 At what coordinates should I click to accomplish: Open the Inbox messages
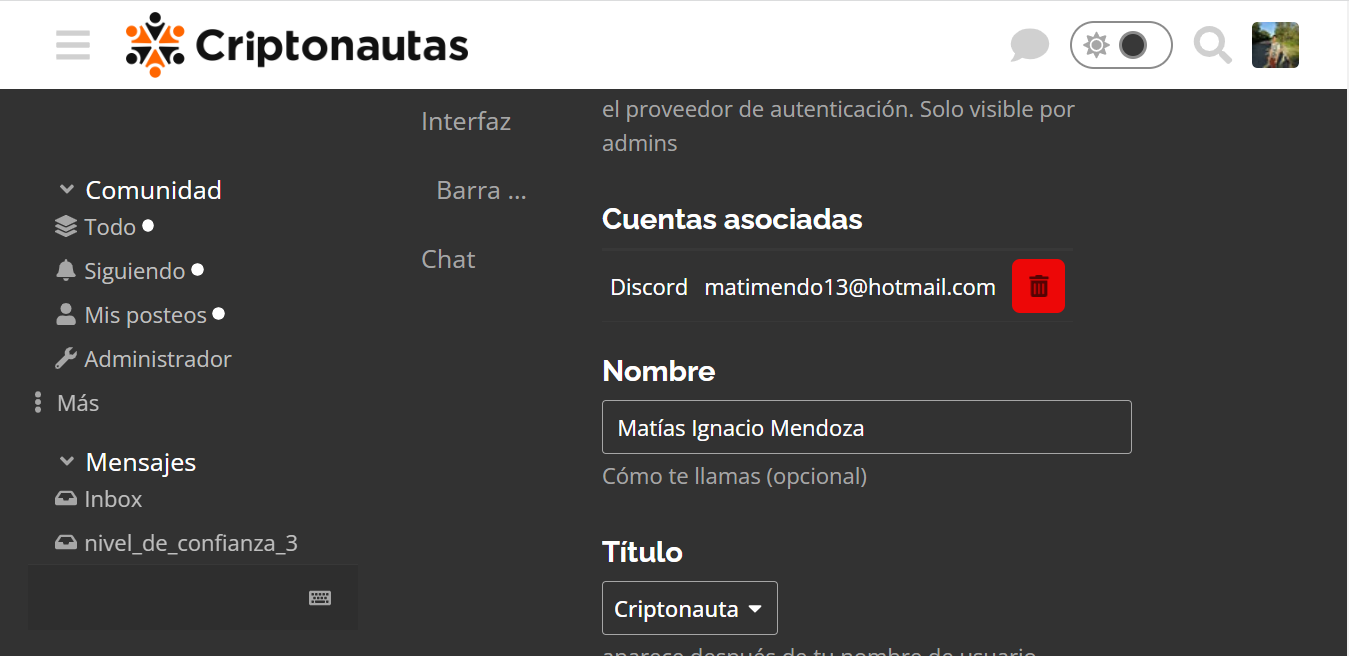pos(112,499)
